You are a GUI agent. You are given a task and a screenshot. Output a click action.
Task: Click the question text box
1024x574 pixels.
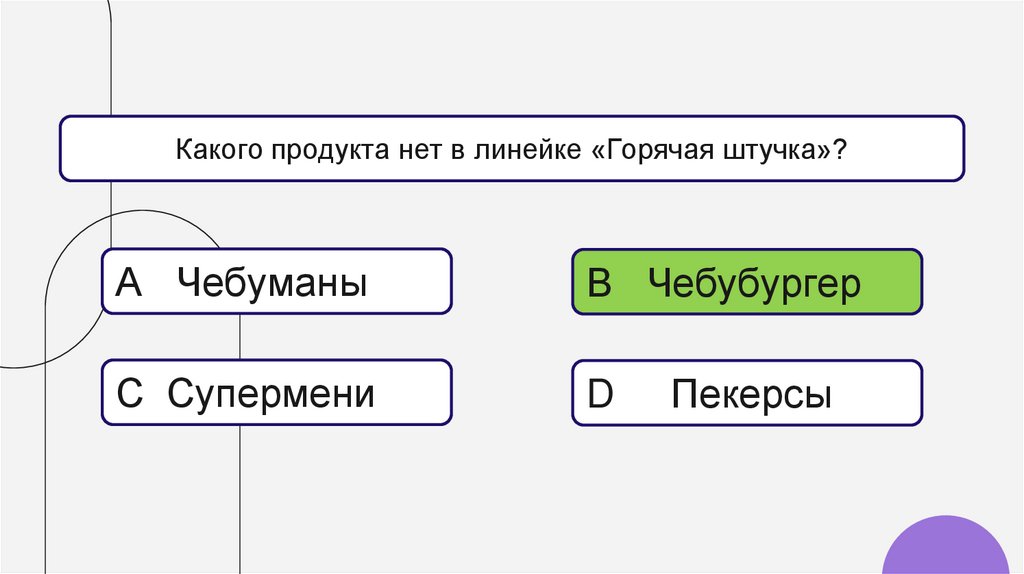(x=512, y=148)
